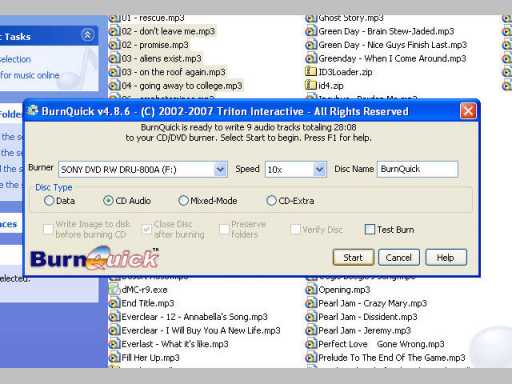Viewport: 512px width, 384px height.
Task: Open Help in the BurnQuick dialog
Action: click(446, 257)
